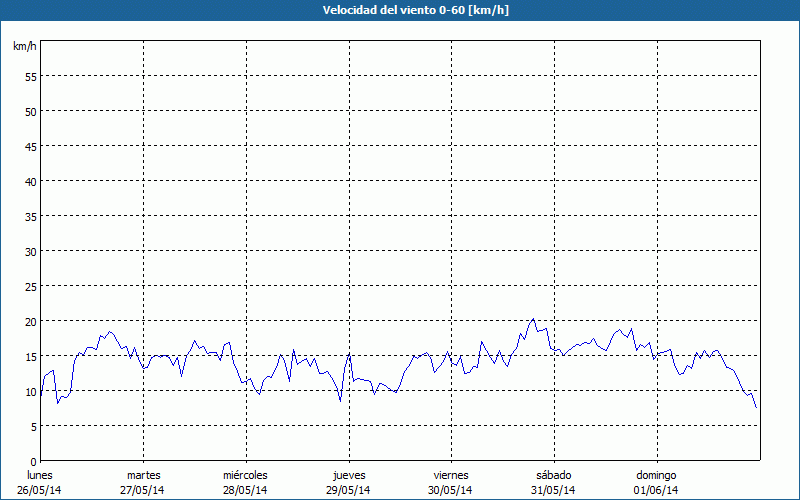800x500 pixels.
Task: Click the date 26/05/14 on the axis
Action: [40, 490]
